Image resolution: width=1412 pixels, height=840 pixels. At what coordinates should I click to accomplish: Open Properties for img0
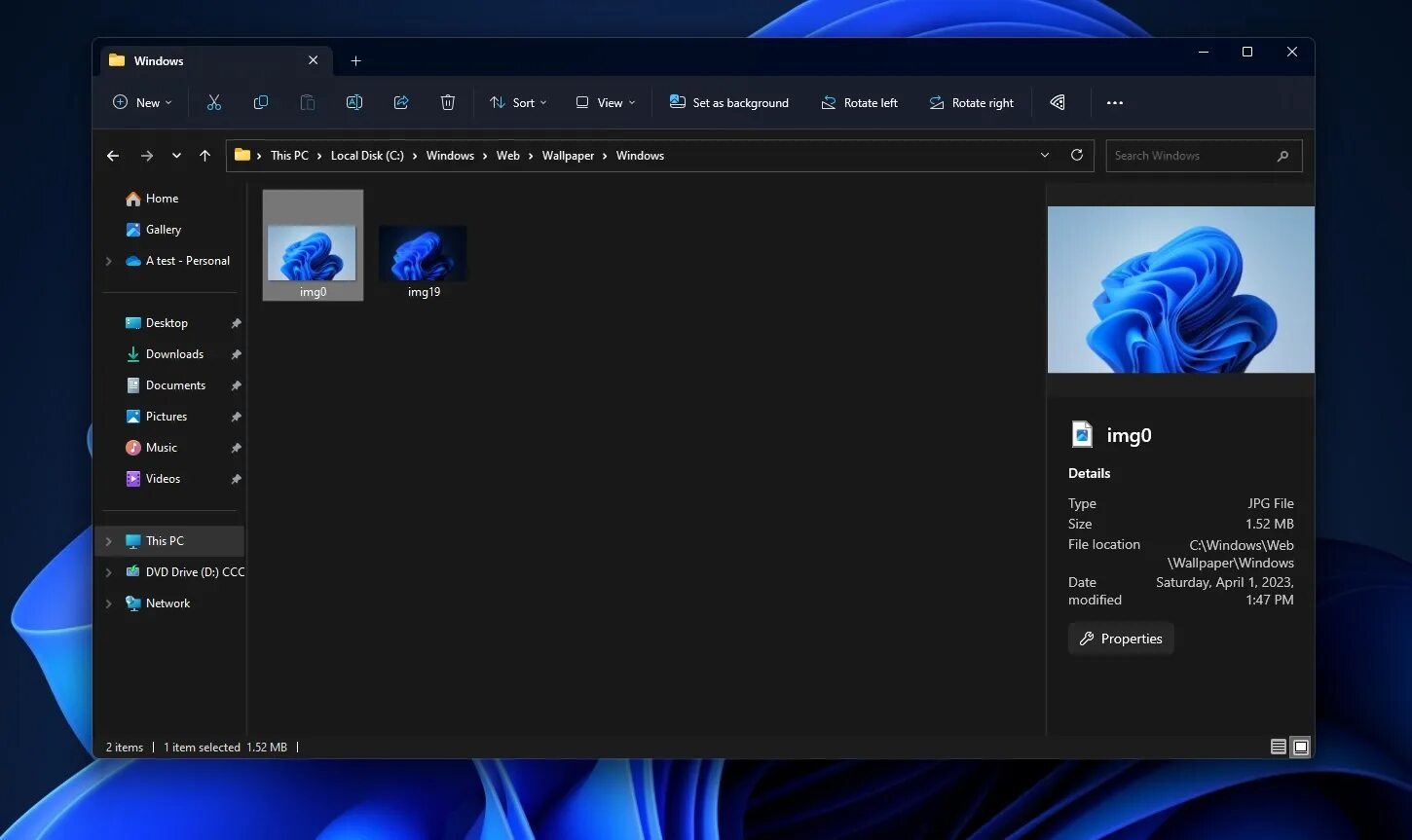point(1121,639)
